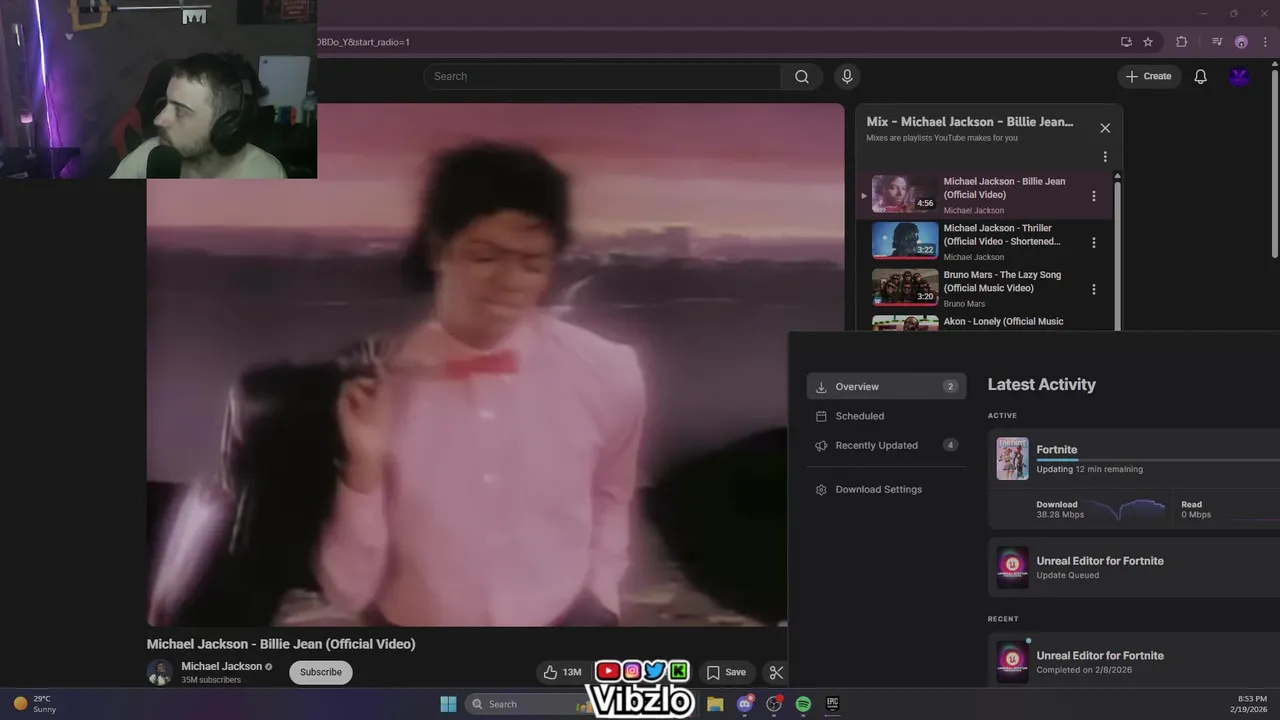The height and width of the screenshot is (720, 1280).
Task: Click the Create button
Action: 1148,76
